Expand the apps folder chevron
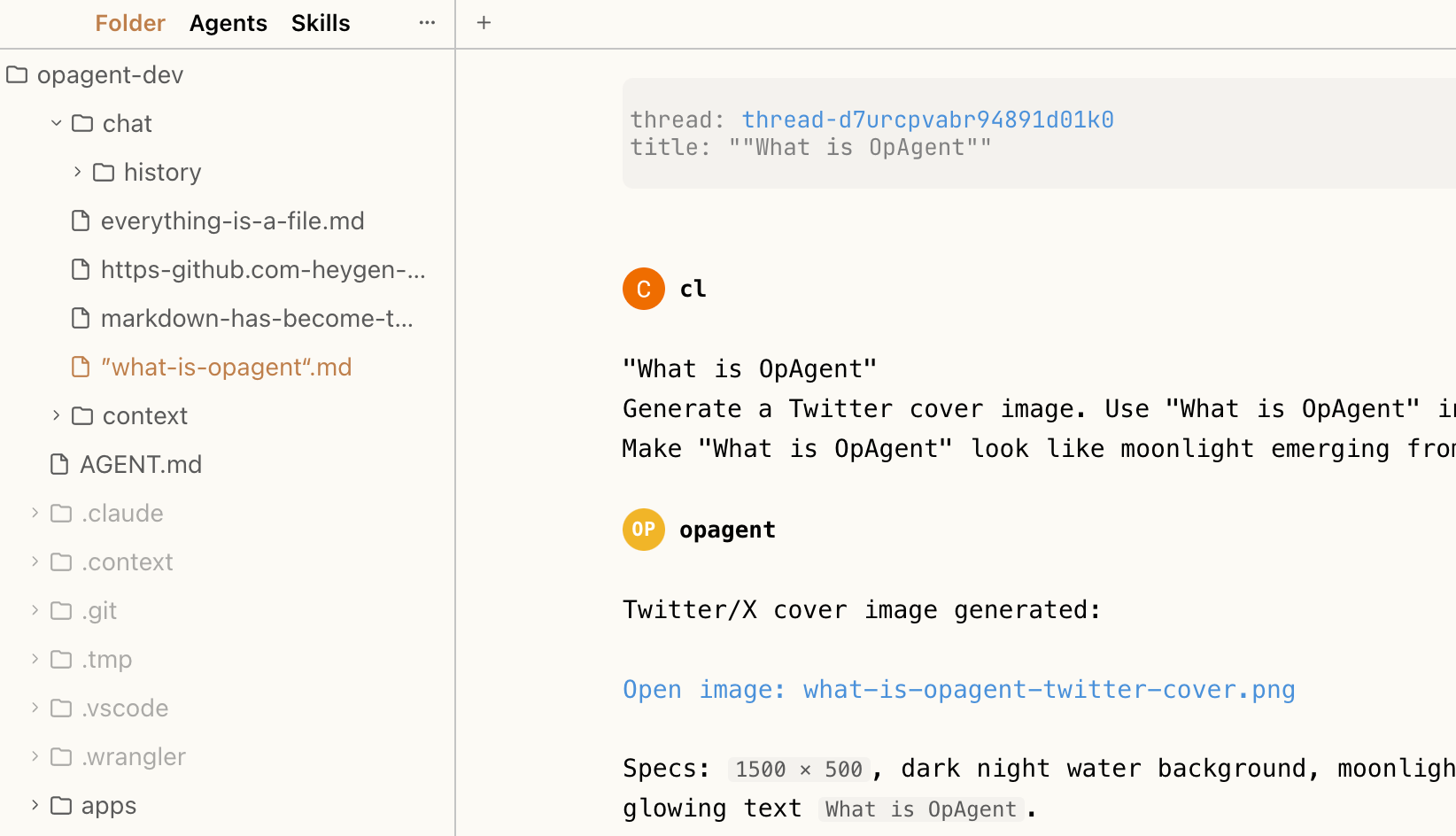The width and height of the screenshot is (1456, 836). [35, 805]
